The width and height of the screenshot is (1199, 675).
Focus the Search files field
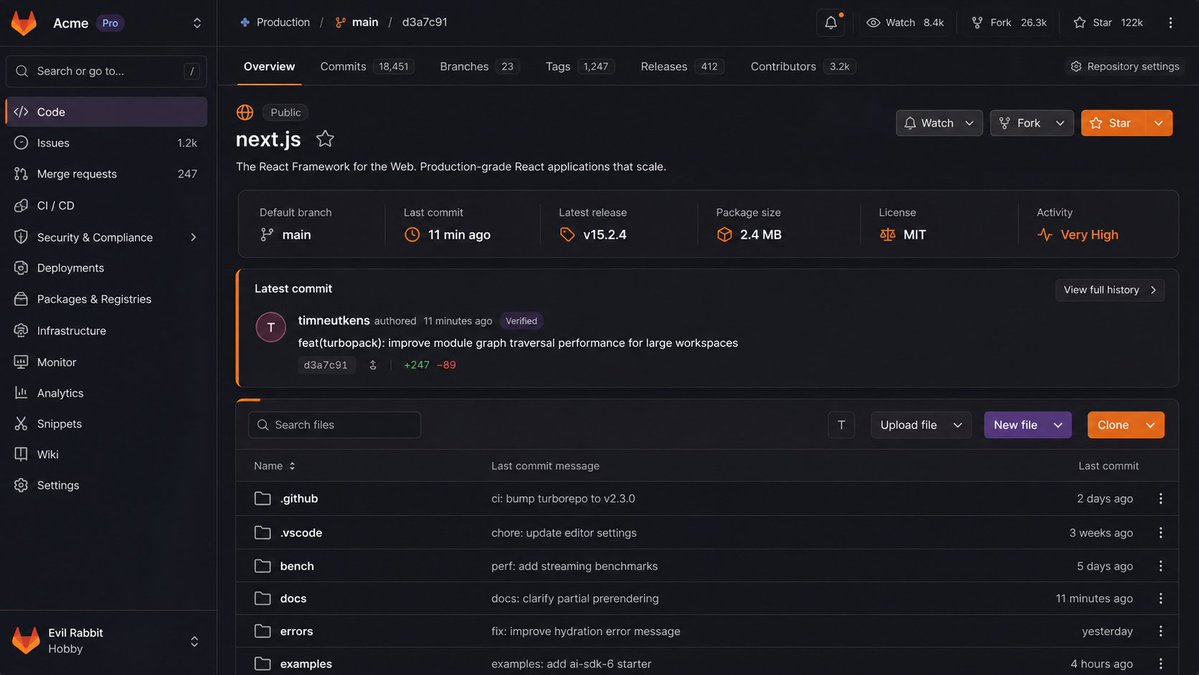pos(334,425)
